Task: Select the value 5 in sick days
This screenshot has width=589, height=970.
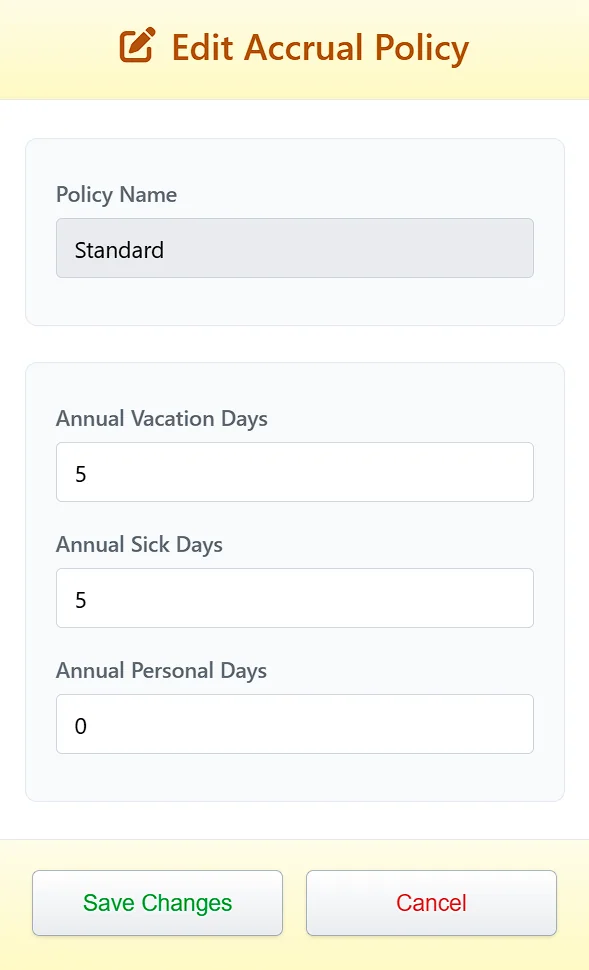Action: (x=81, y=599)
